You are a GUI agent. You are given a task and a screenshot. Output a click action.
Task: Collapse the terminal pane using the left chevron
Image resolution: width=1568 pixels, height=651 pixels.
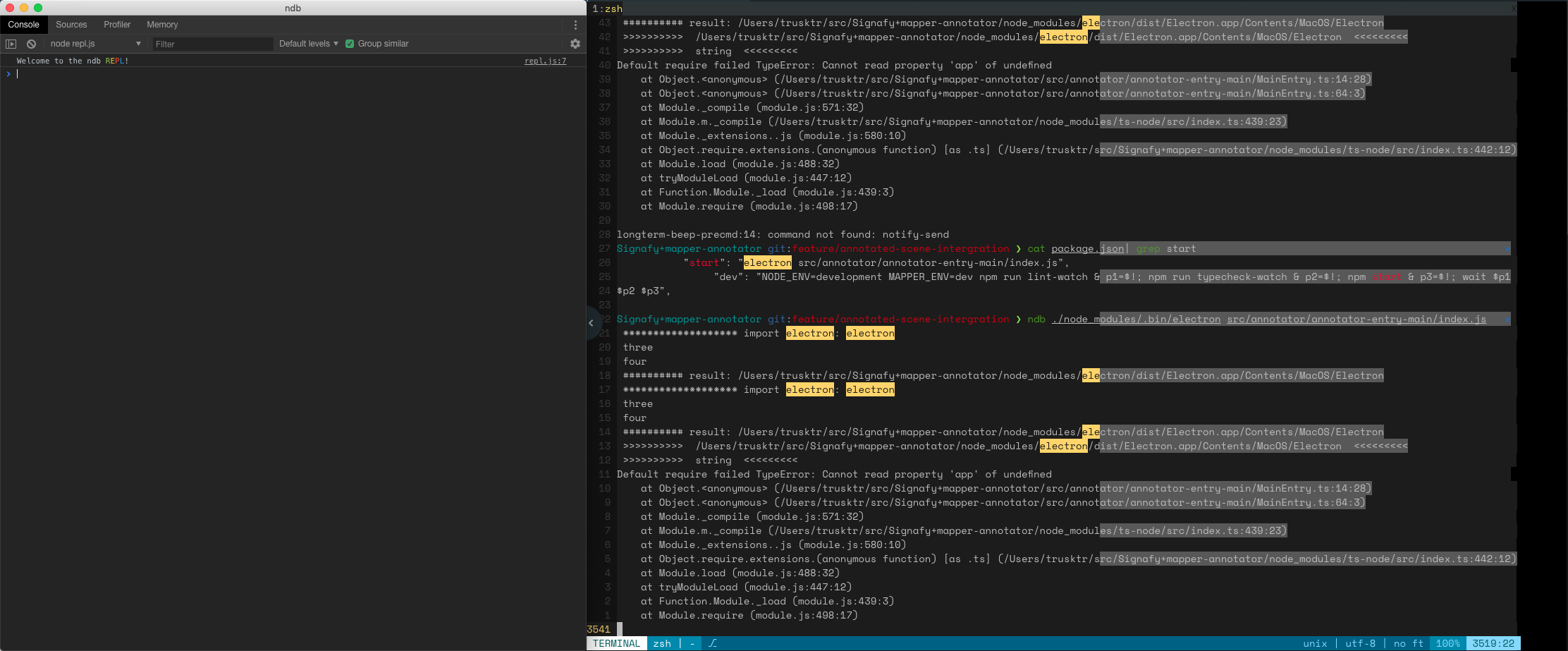tap(592, 322)
